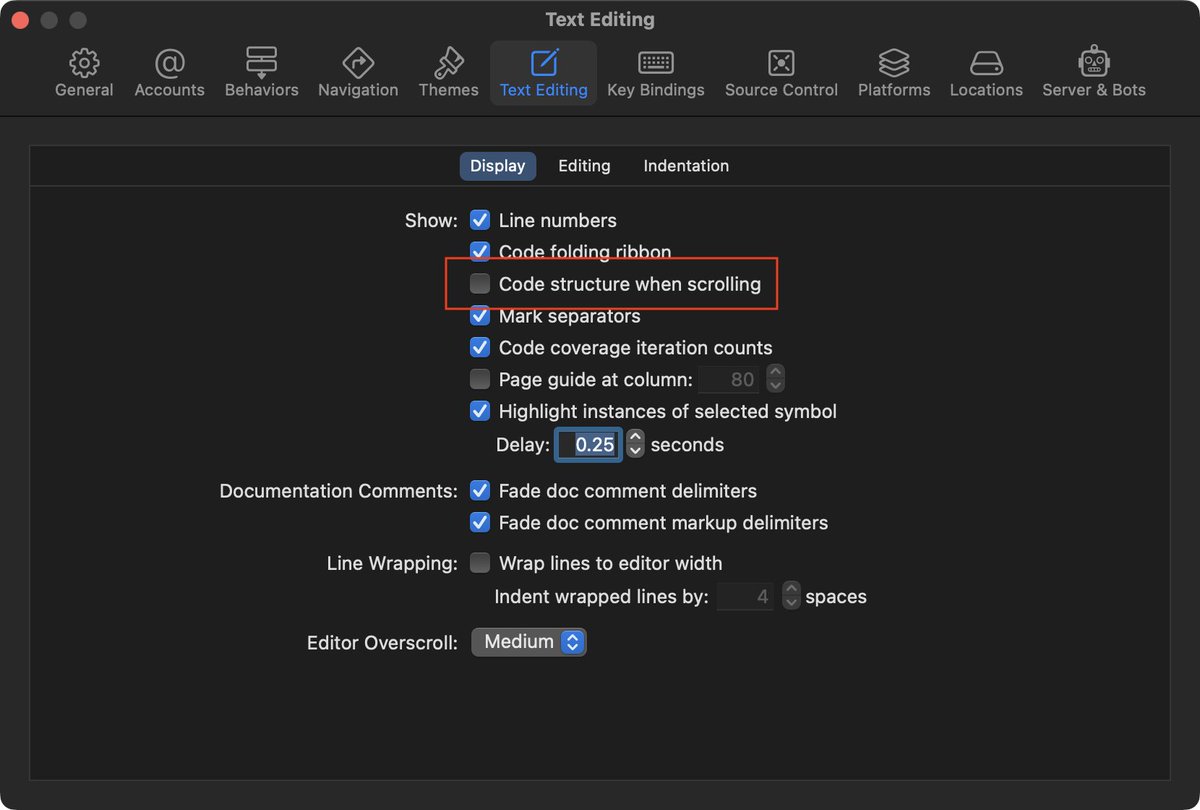Viewport: 1200px width, 810px height.
Task: Open the Editor Overscroll Medium dropdown
Action: 529,642
